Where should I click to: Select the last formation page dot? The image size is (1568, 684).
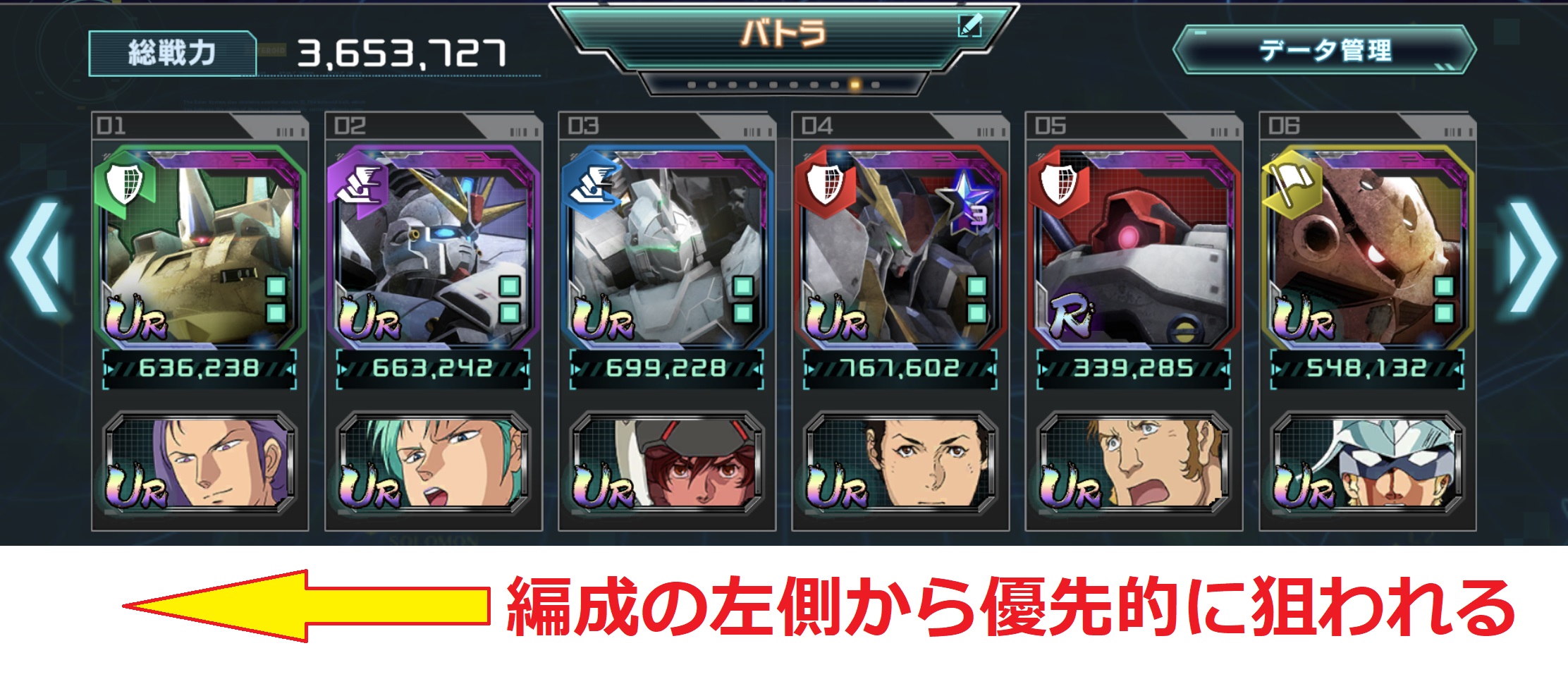[x=875, y=85]
